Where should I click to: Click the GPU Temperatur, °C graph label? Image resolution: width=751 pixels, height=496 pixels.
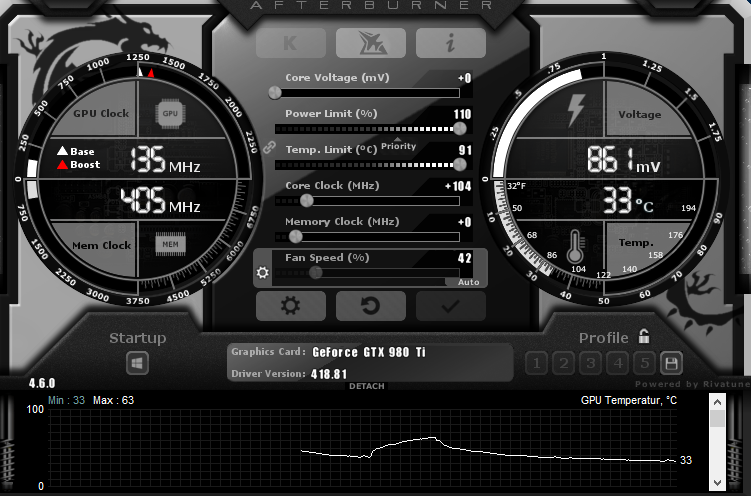(629, 400)
